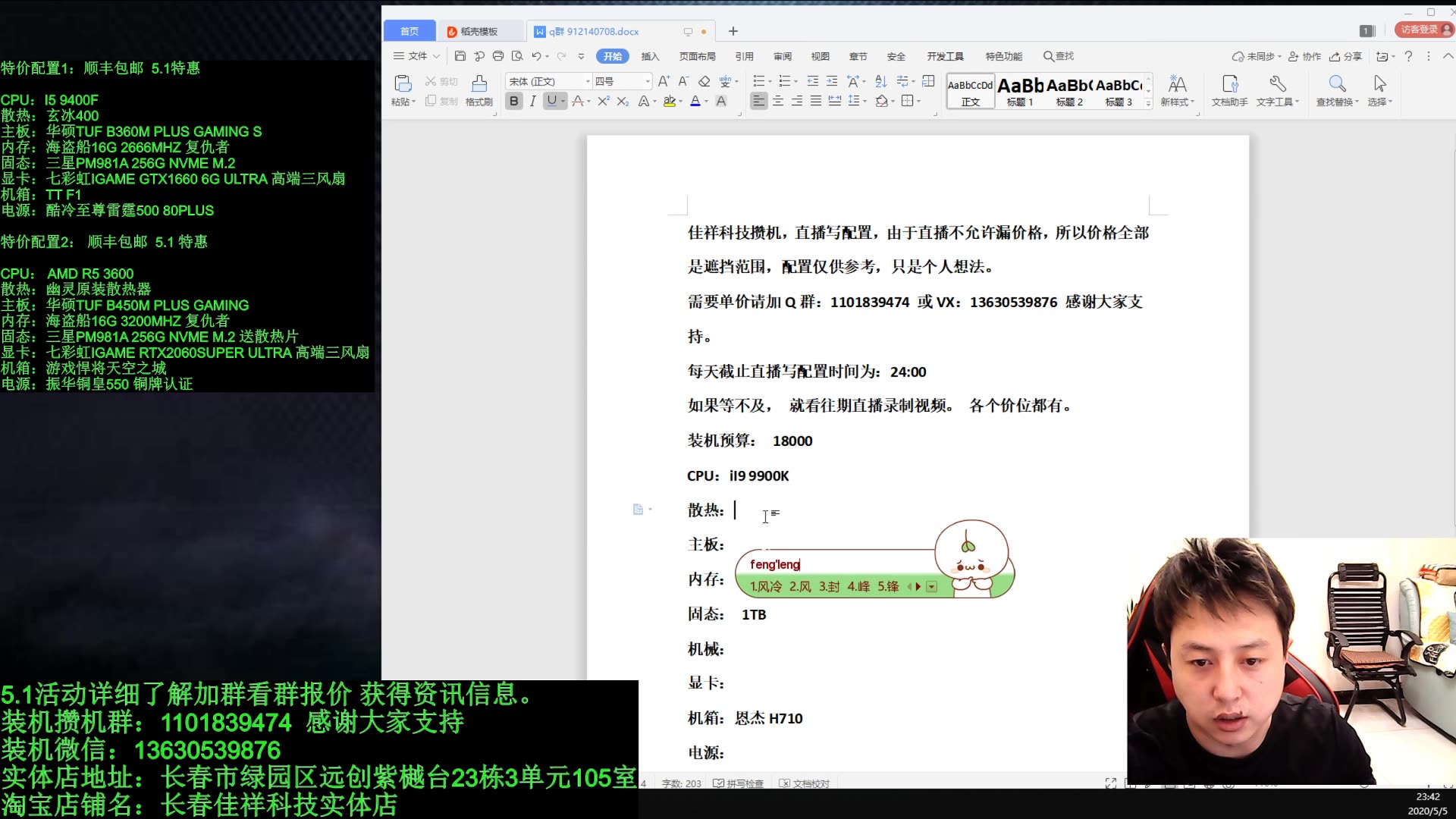The height and width of the screenshot is (819, 1456).
Task: Expand the numbered list dropdown arrow
Action: click(795, 81)
